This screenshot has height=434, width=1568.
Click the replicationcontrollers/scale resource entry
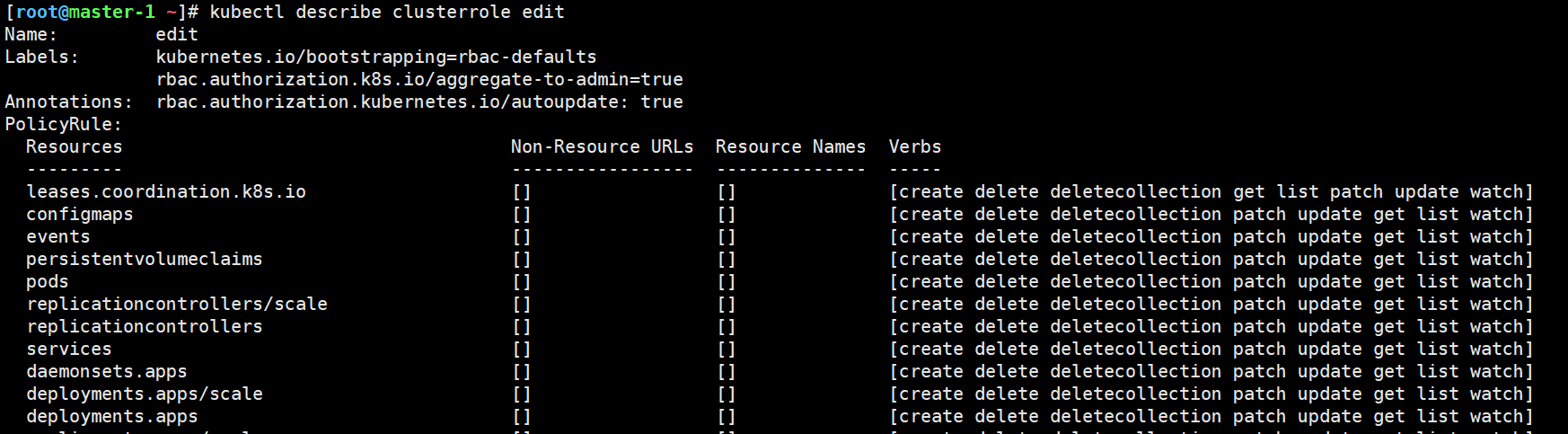pyautogui.click(x=177, y=304)
